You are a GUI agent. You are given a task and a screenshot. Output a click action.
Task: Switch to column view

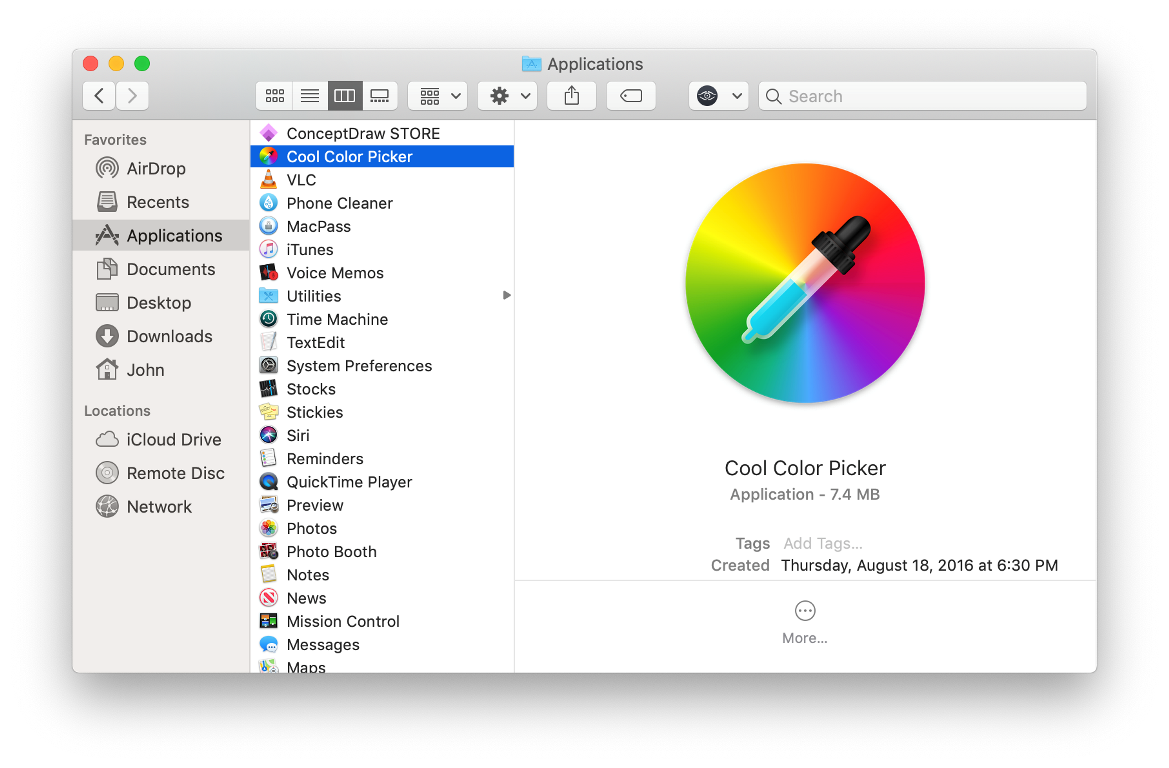pos(344,96)
